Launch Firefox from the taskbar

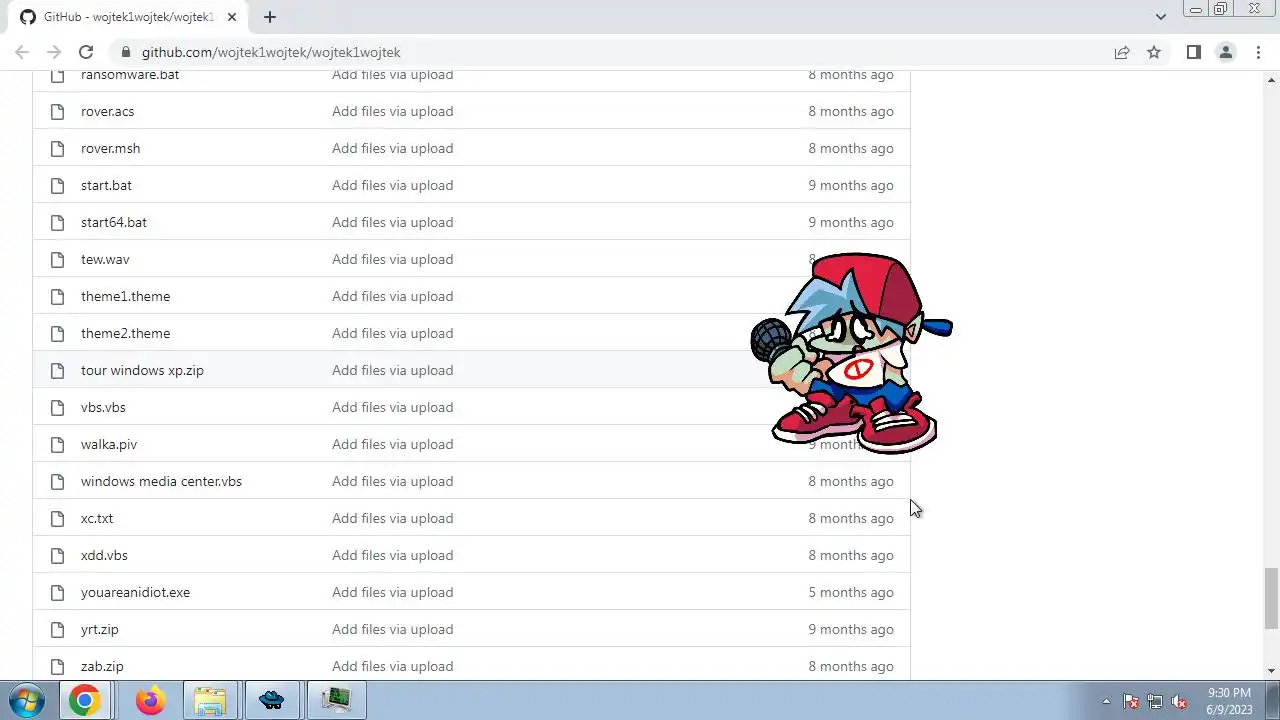(150, 700)
